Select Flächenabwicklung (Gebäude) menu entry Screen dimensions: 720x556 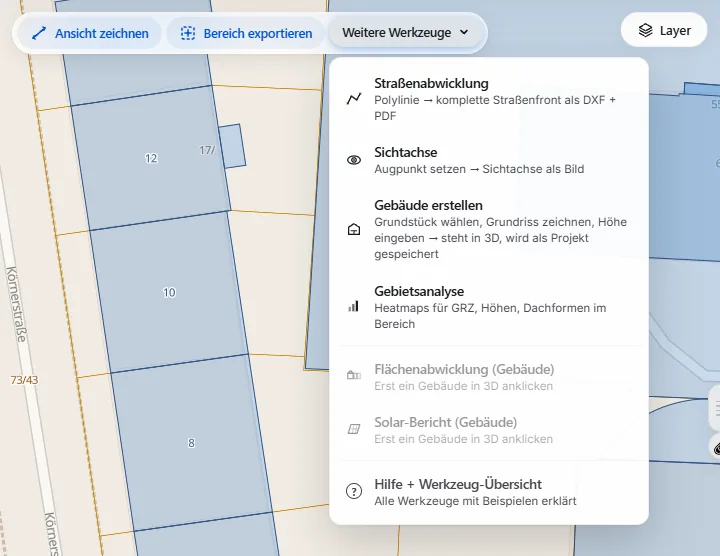[x=489, y=377]
